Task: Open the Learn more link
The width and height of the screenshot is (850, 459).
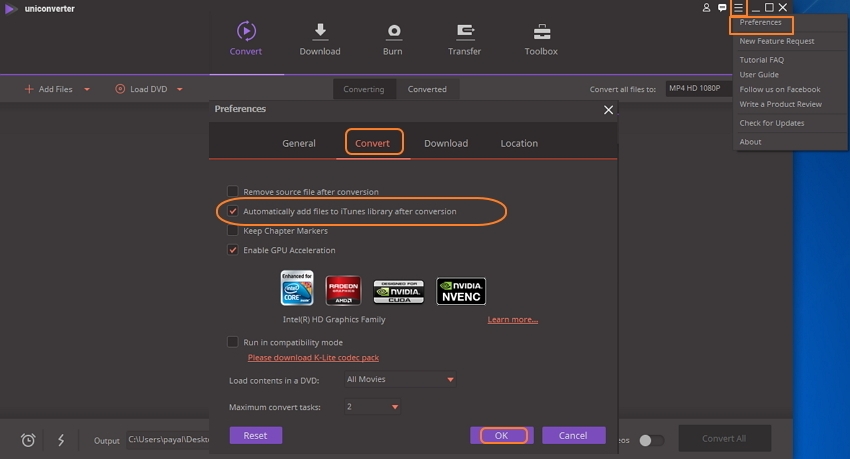Action: click(x=512, y=320)
